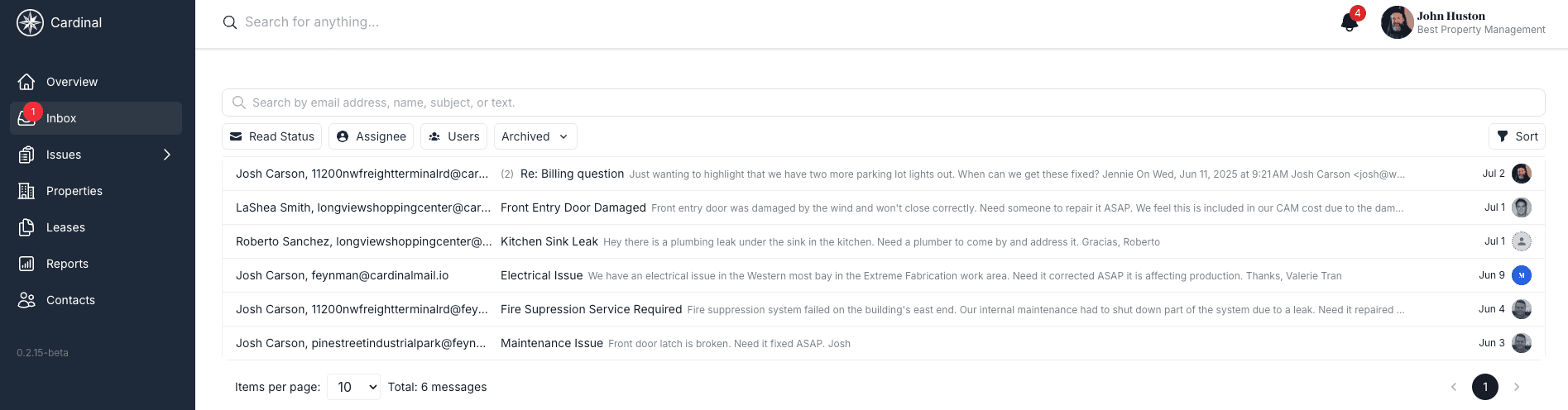The height and width of the screenshot is (410, 1568).
Task: Go to next page arrow
Action: pos(1517,387)
